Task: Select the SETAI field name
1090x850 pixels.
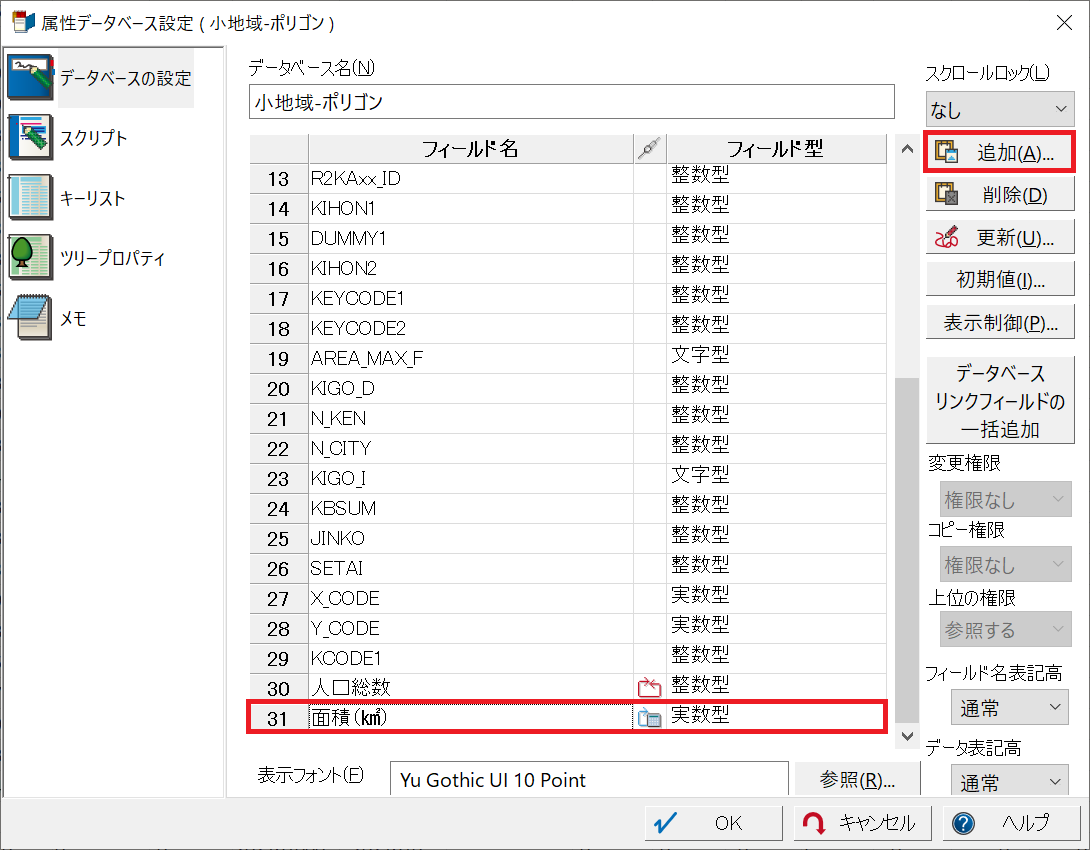Action: tap(336, 568)
